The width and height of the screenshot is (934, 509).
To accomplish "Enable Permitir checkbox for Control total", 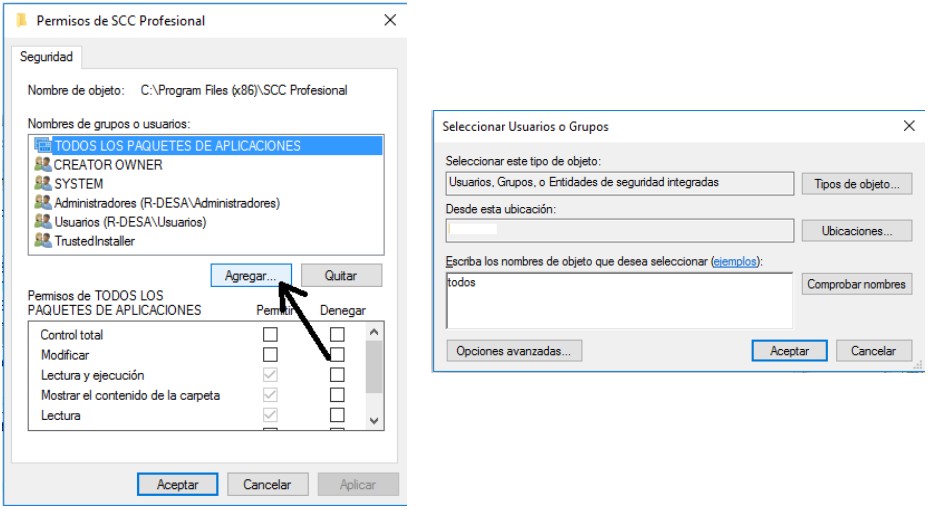I will (270, 334).
